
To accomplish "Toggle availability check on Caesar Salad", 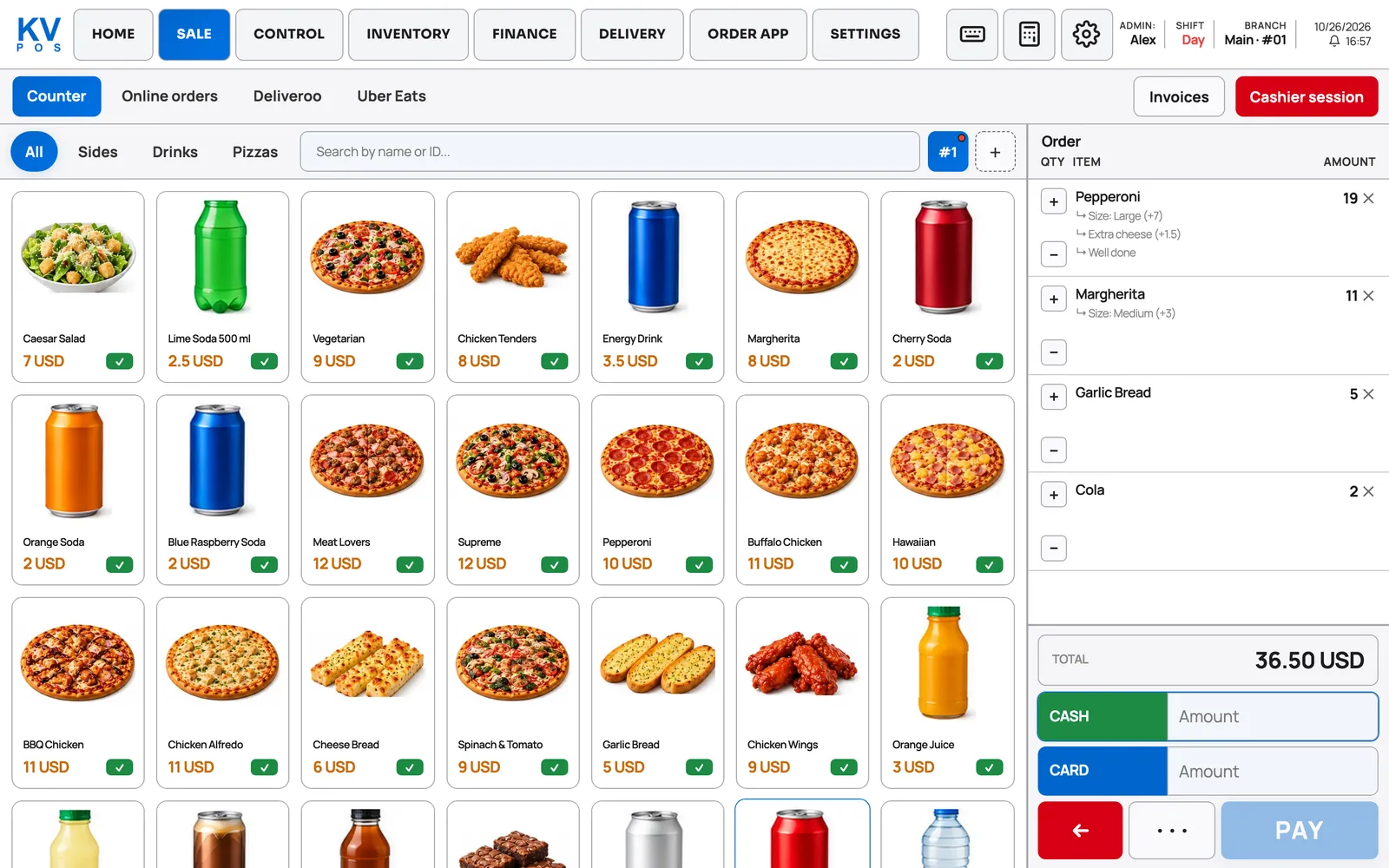I will pos(120,361).
